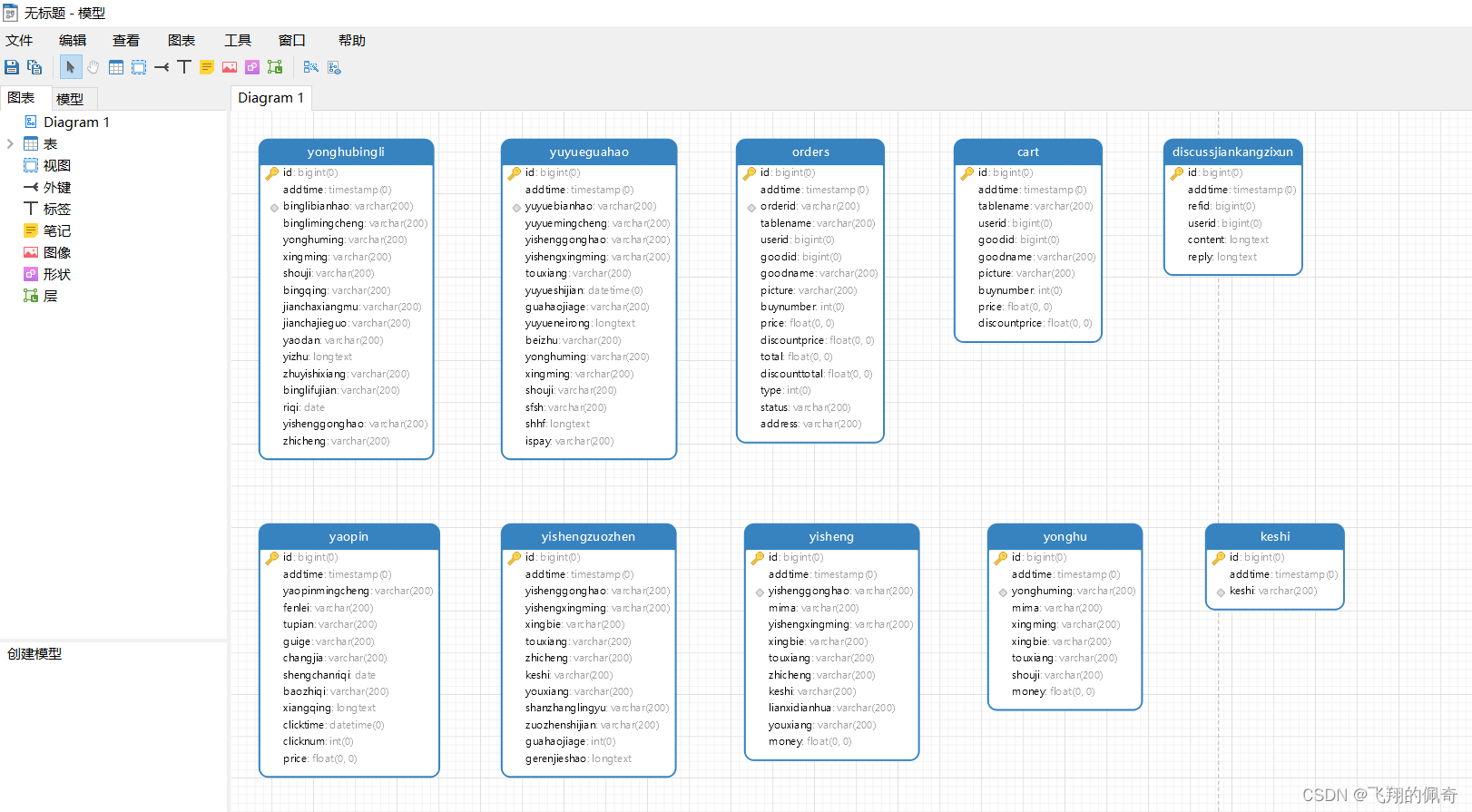Open the 文件 menu
The height and width of the screenshot is (812, 1472).
(x=19, y=40)
